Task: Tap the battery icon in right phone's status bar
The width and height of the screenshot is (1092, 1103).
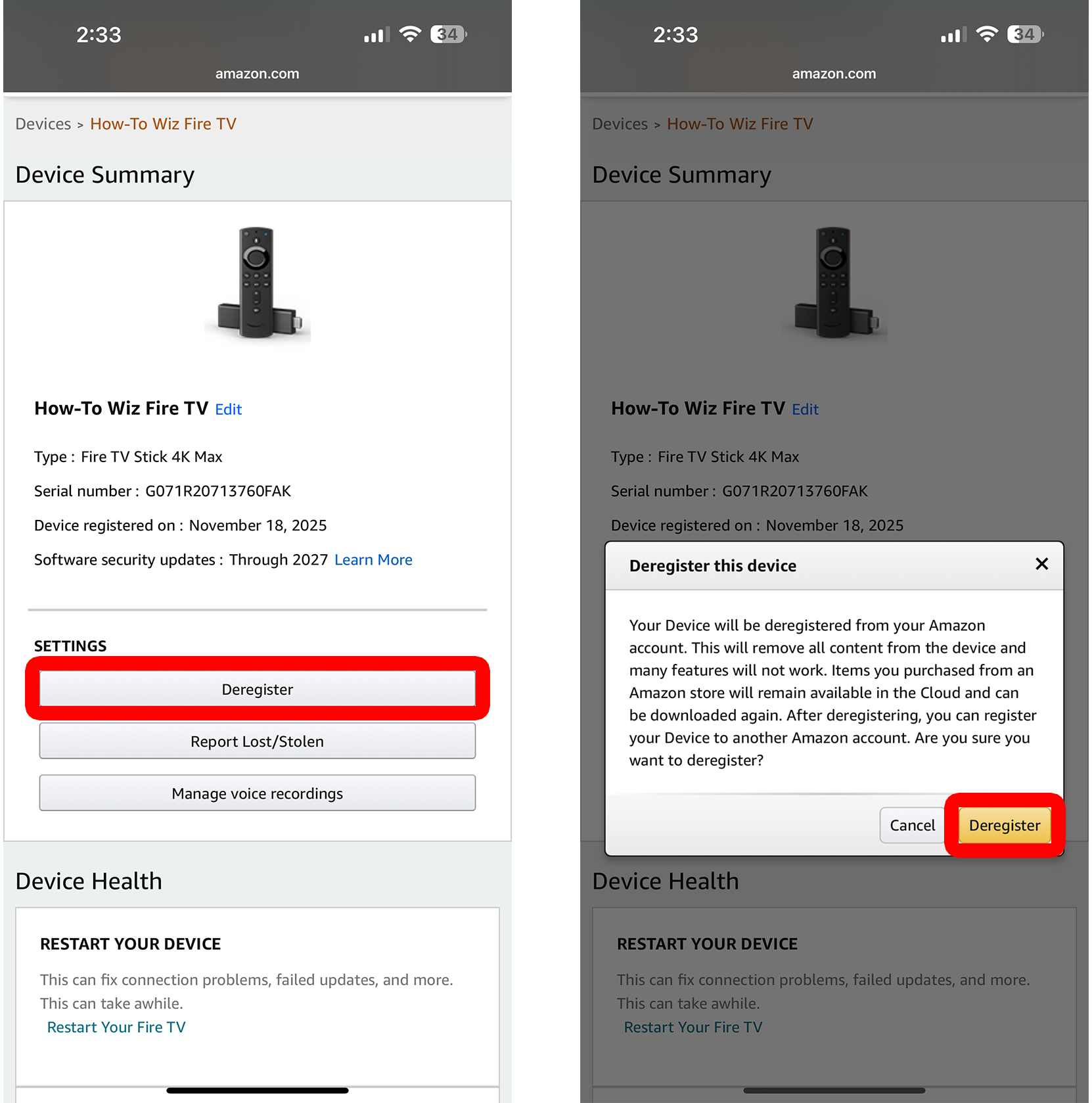Action: [1024, 34]
